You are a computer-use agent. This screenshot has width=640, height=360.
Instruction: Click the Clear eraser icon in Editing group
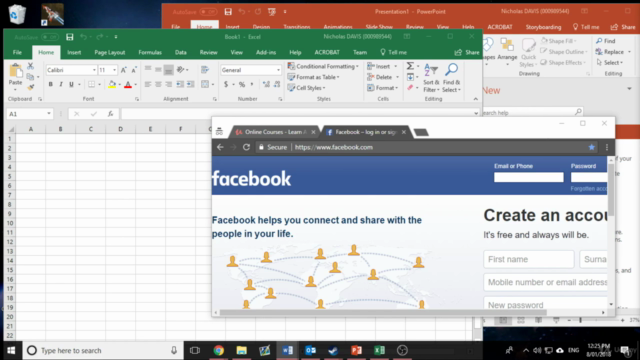(410, 87)
